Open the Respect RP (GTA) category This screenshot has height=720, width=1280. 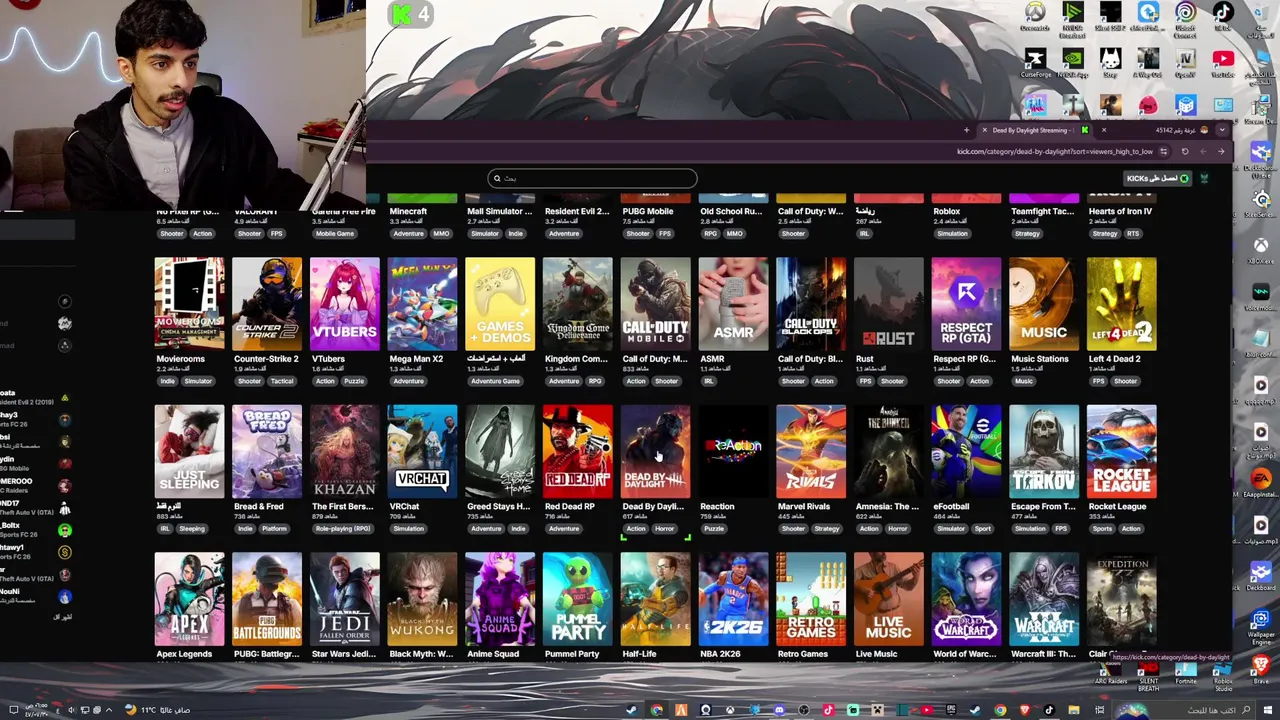[x=966, y=304]
